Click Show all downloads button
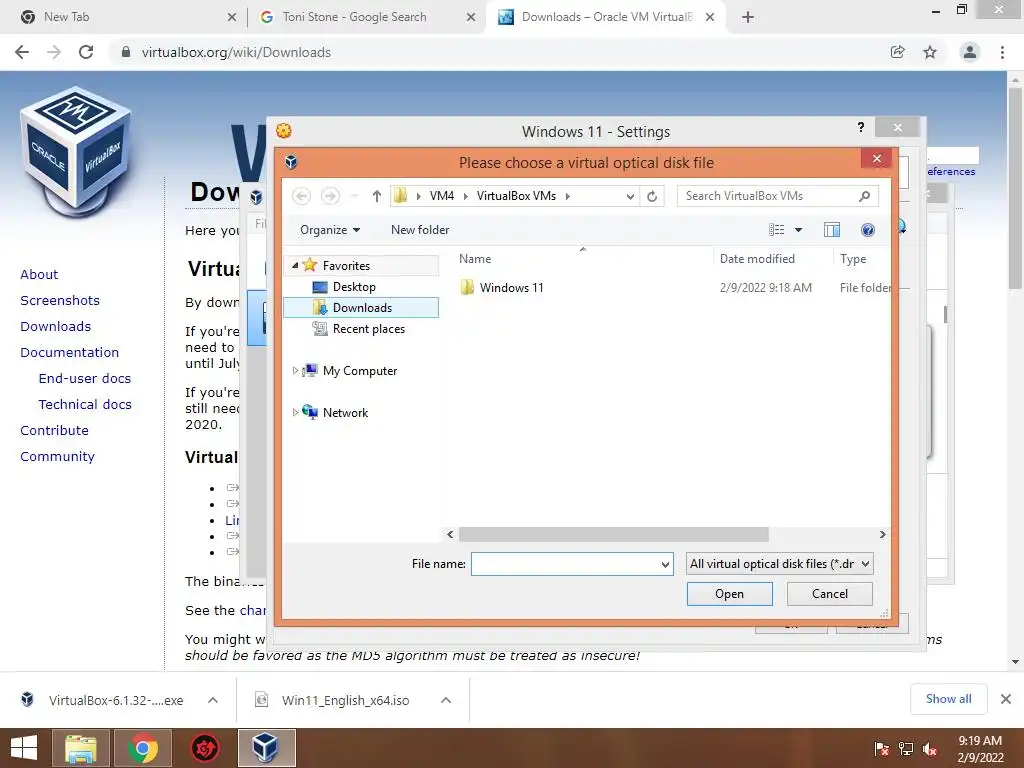Image resolution: width=1024 pixels, height=768 pixels. pyautogui.click(x=948, y=699)
